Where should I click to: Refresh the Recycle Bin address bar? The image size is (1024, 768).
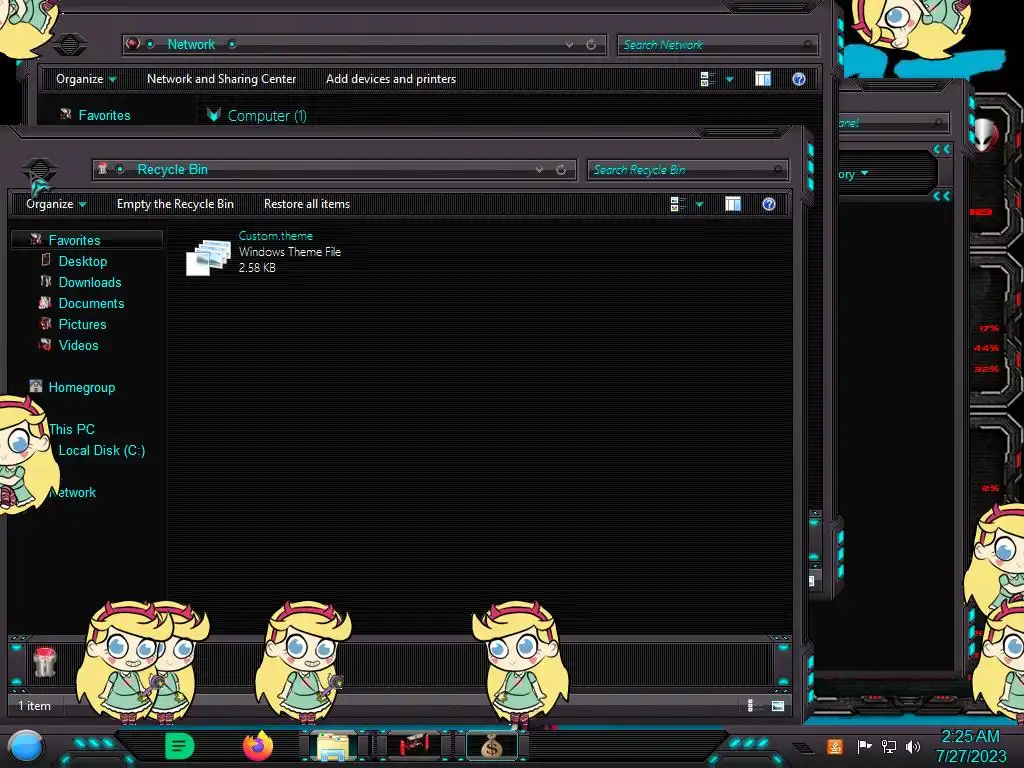click(x=561, y=170)
